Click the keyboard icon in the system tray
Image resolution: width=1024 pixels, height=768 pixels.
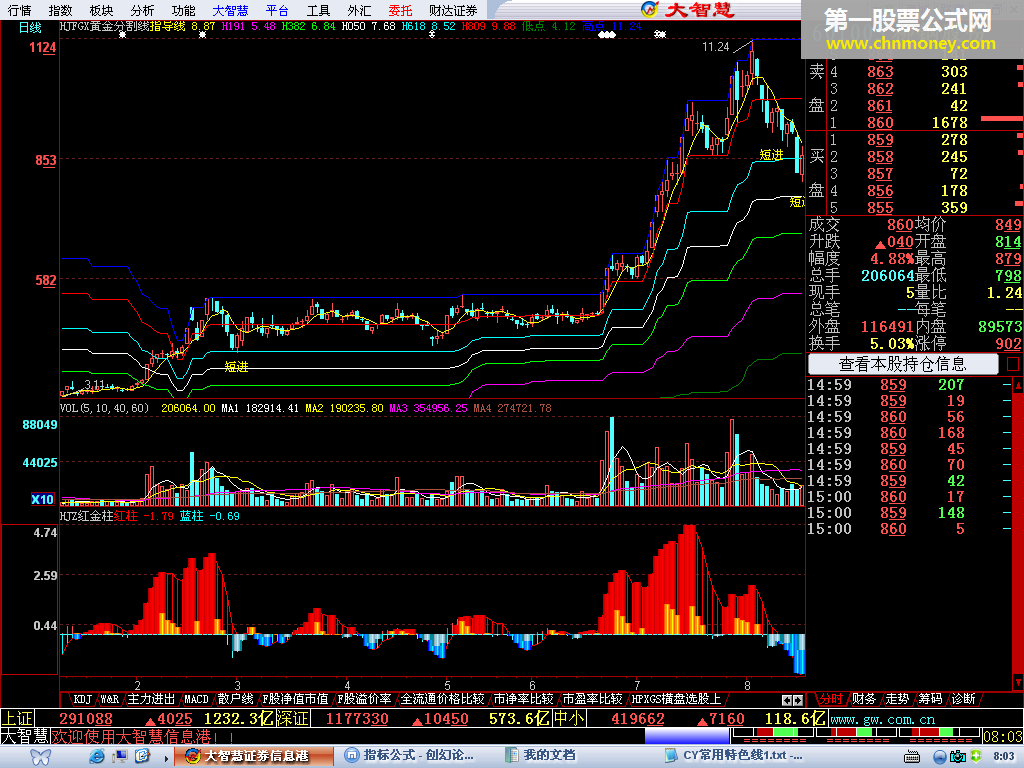coord(912,757)
